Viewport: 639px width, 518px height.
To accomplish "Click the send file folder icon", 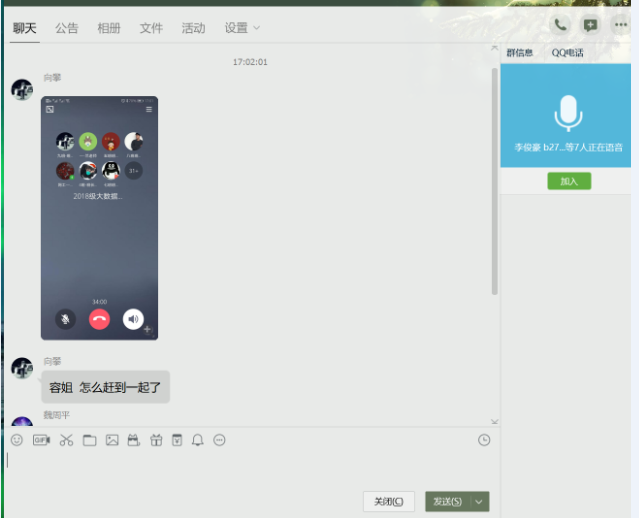I will pos(89,440).
